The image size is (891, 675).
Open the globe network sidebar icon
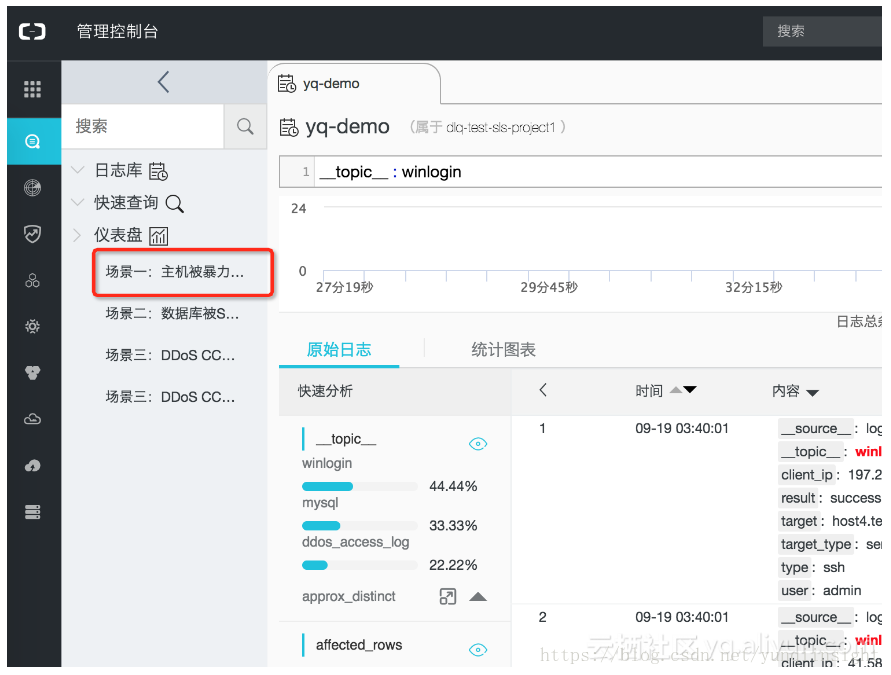32,188
